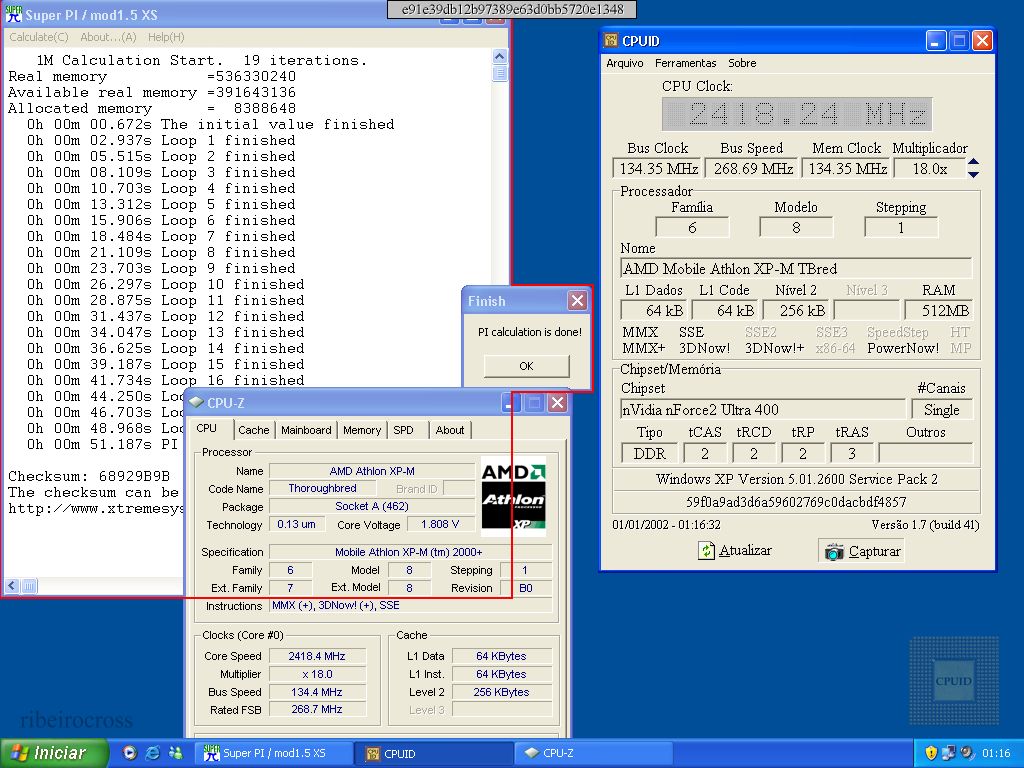Open the Arquivo menu in CPUID
Screen dimensions: 1024x768
[624, 63]
